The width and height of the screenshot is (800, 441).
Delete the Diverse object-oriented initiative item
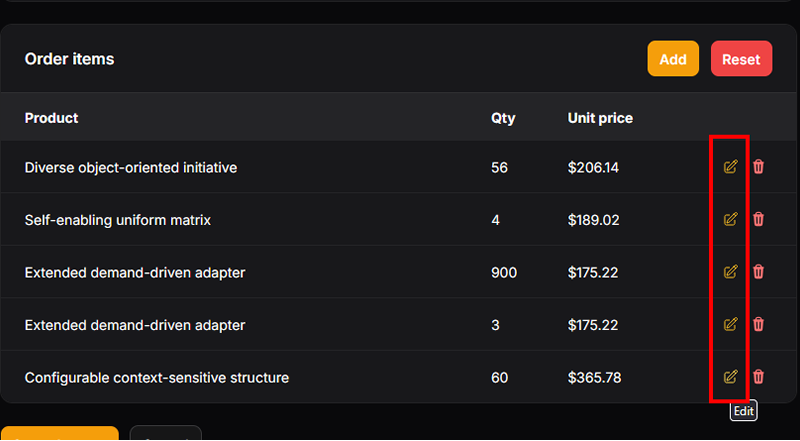[x=758, y=167]
